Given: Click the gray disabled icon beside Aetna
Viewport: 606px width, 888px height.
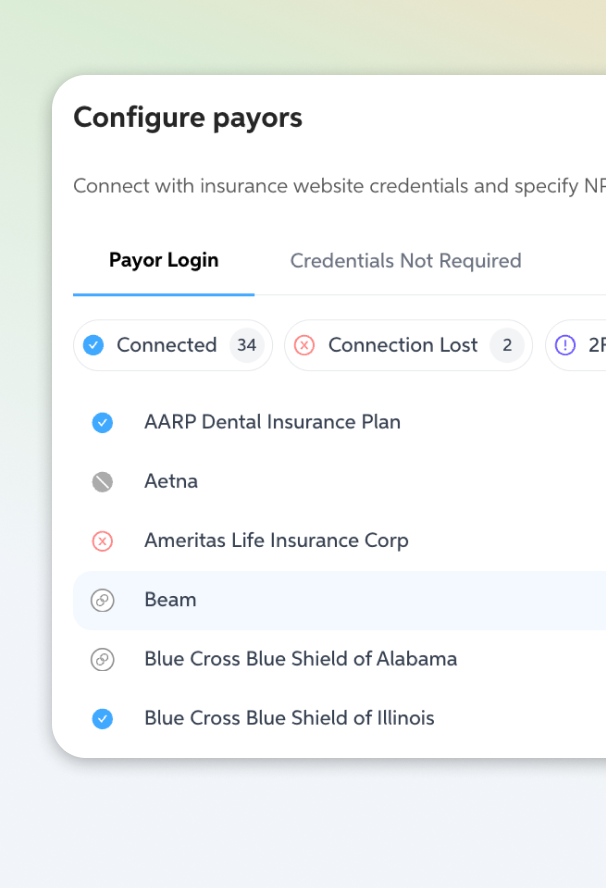Looking at the screenshot, I should click(x=102, y=482).
